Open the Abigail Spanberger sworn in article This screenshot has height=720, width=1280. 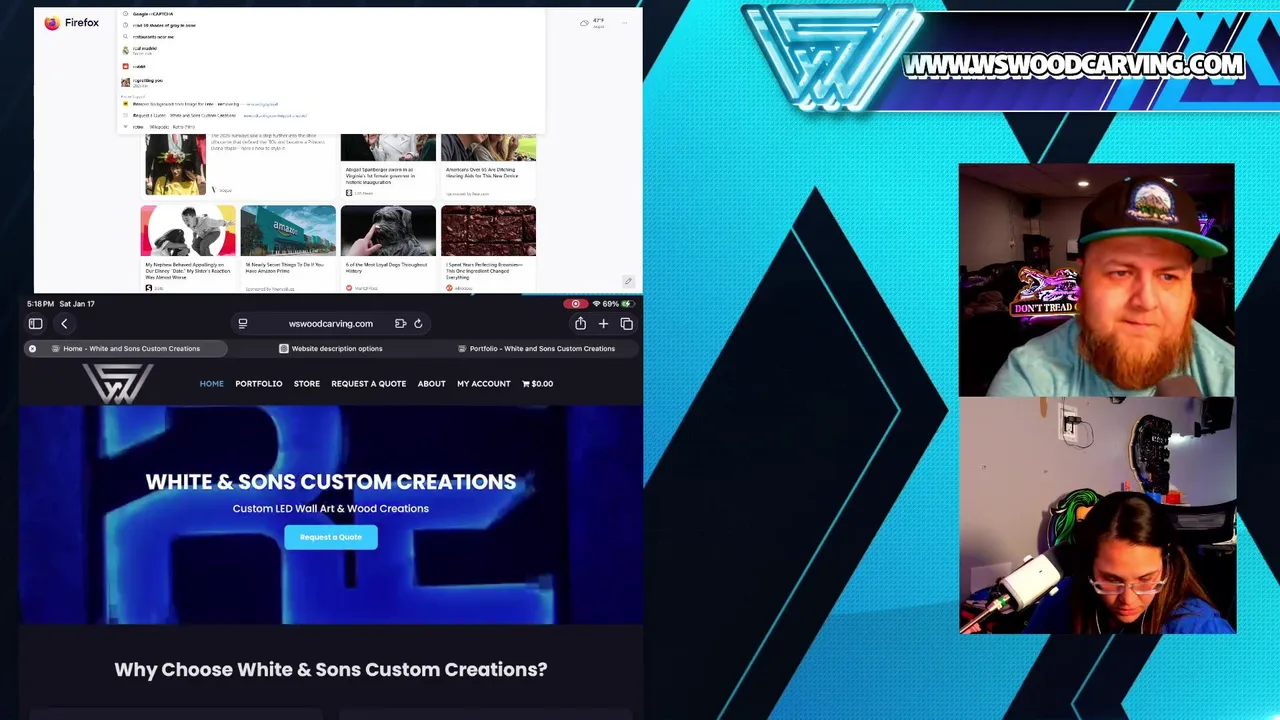click(388, 165)
